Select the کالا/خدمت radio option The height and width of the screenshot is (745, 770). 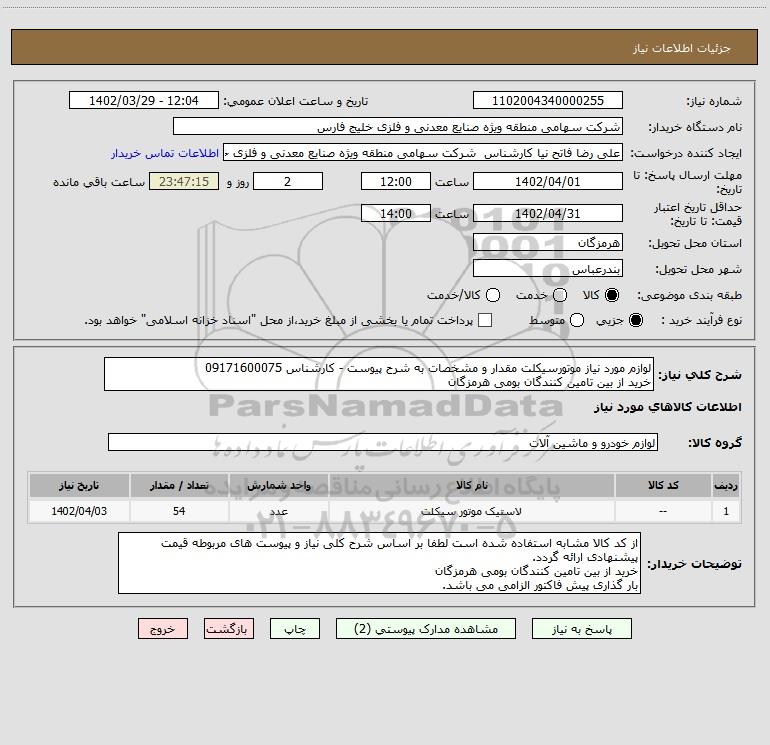(493, 295)
